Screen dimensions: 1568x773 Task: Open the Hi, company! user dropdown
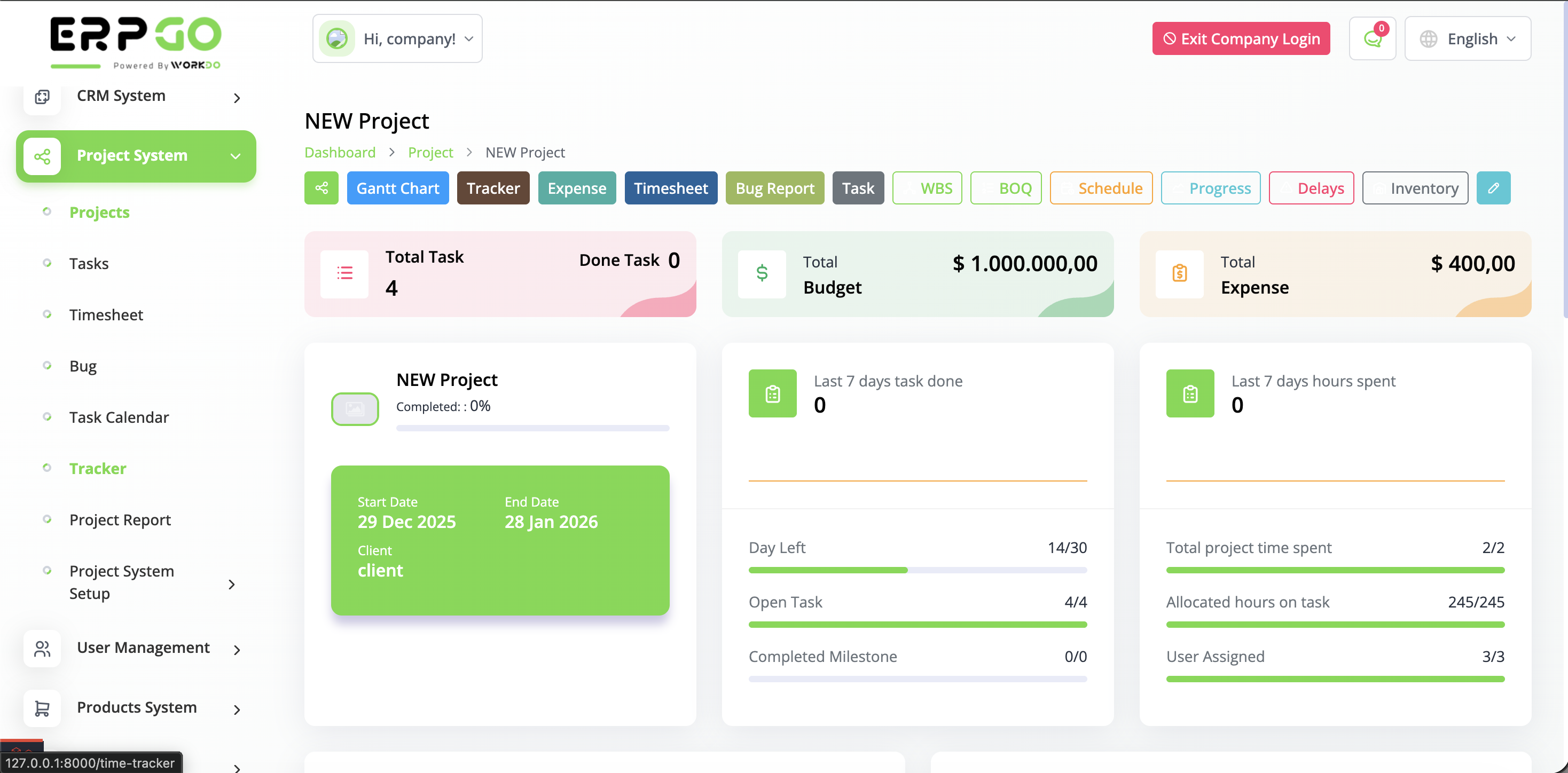pyautogui.click(x=397, y=38)
